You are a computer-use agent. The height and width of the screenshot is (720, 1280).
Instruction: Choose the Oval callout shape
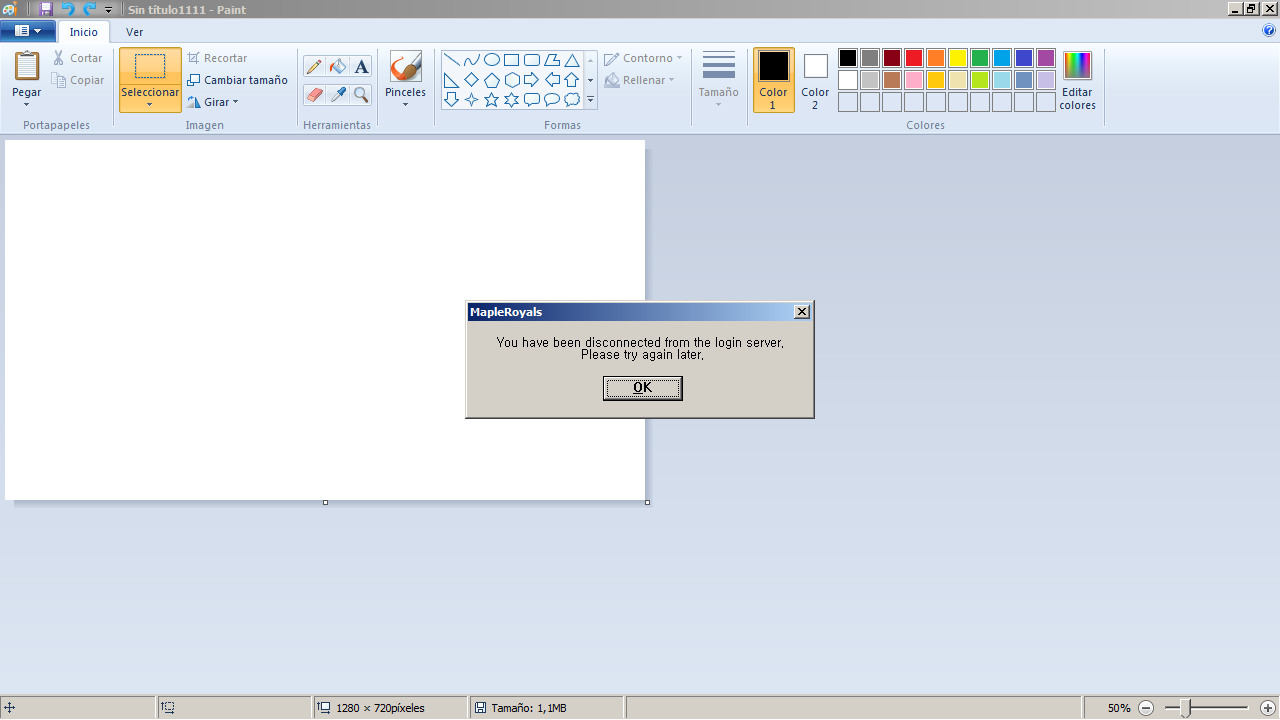pyautogui.click(x=551, y=100)
